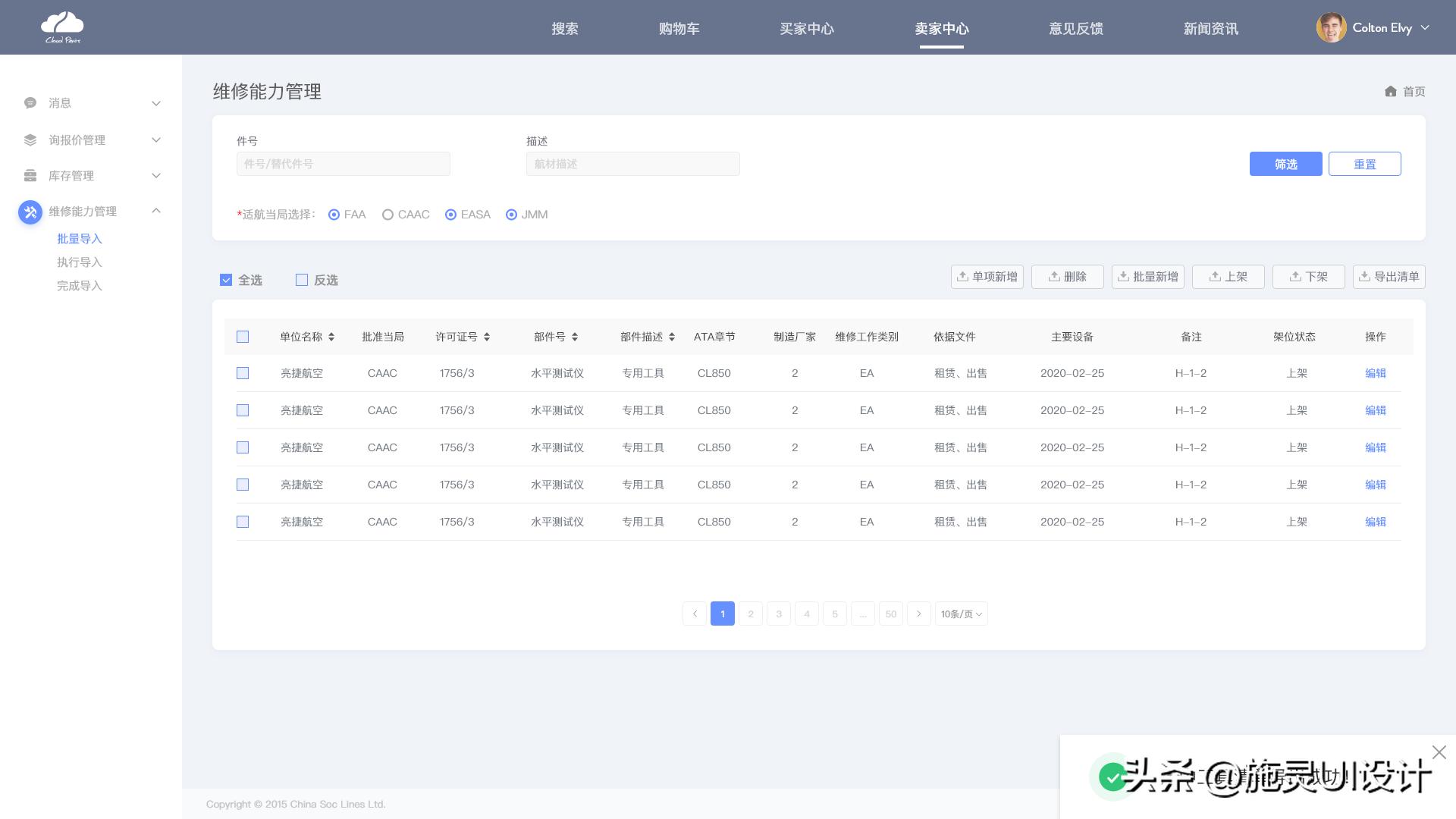Image resolution: width=1456 pixels, height=819 pixels.
Task: Click the inquiry management layers icon
Action: [30, 140]
